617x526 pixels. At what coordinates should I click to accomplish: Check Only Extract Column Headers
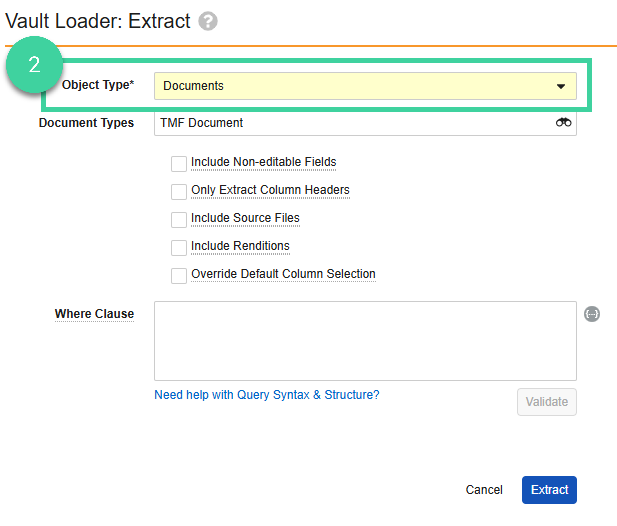179,192
